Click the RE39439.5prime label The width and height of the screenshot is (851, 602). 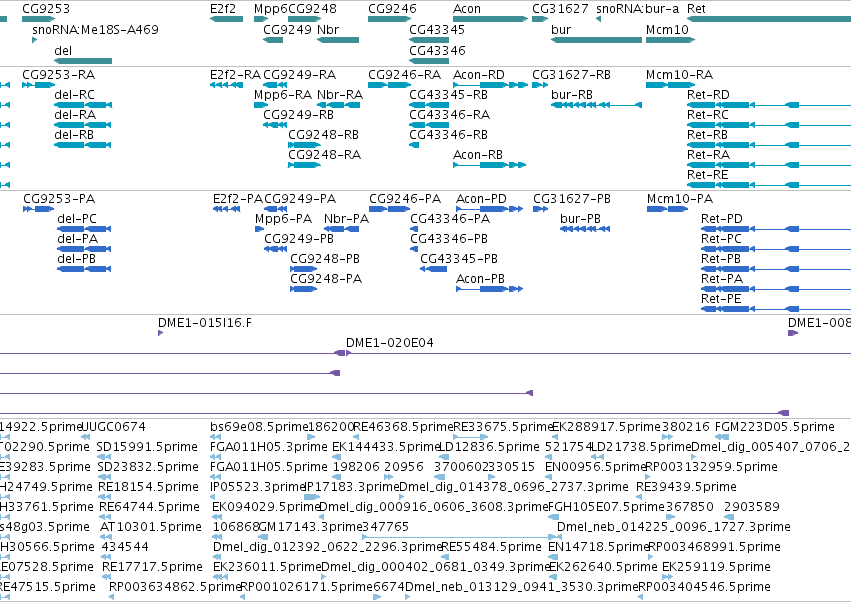(x=686, y=486)
